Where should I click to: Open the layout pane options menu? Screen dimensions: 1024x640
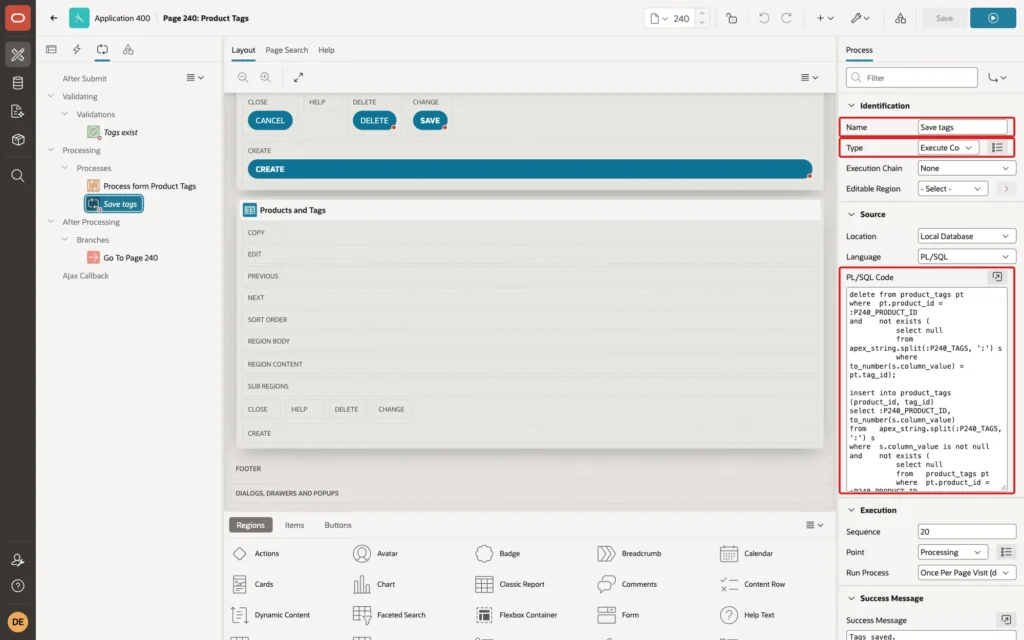809,77
